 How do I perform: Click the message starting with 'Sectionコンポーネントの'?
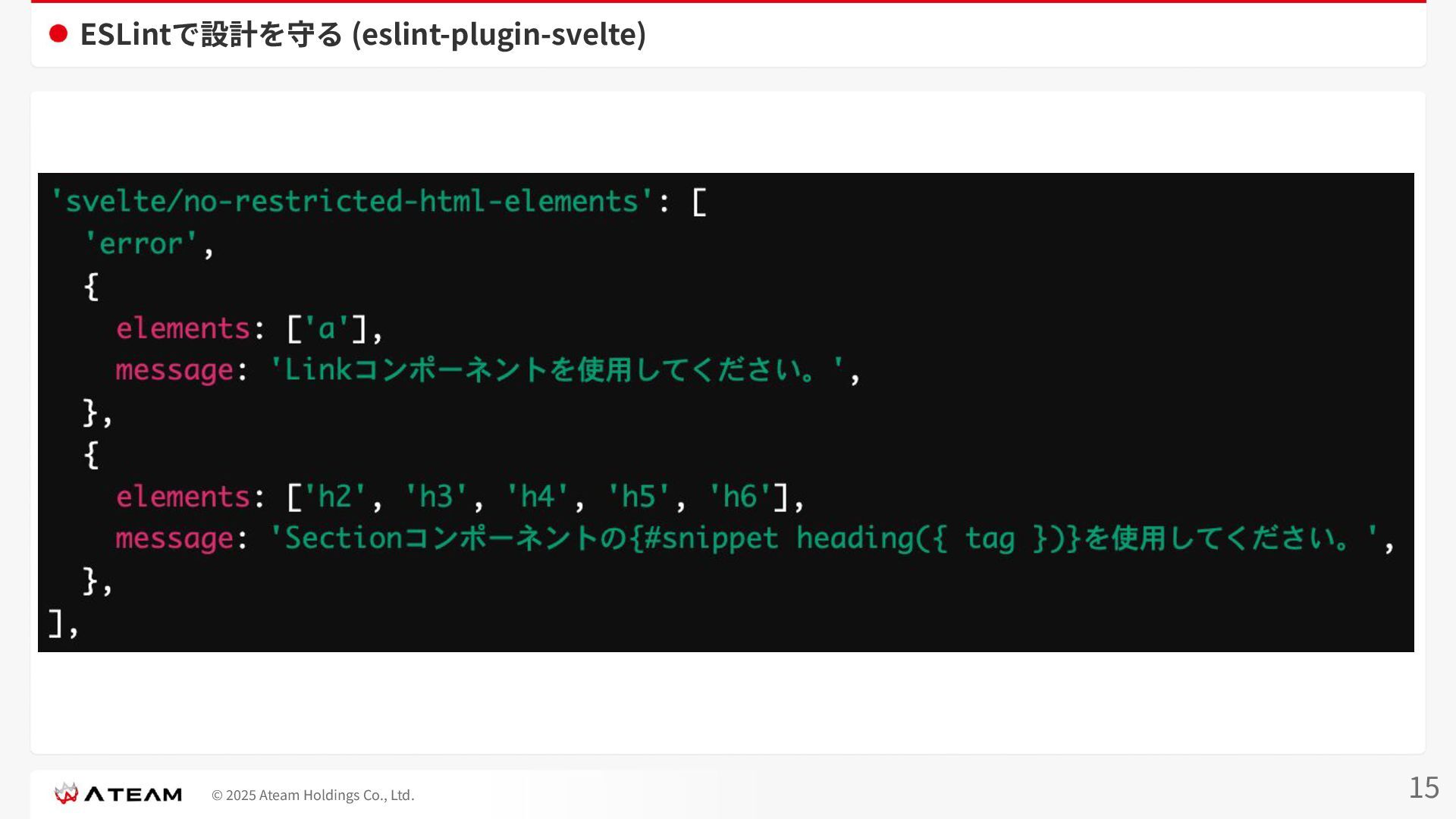pyautogui.click(x=825, y=538)
